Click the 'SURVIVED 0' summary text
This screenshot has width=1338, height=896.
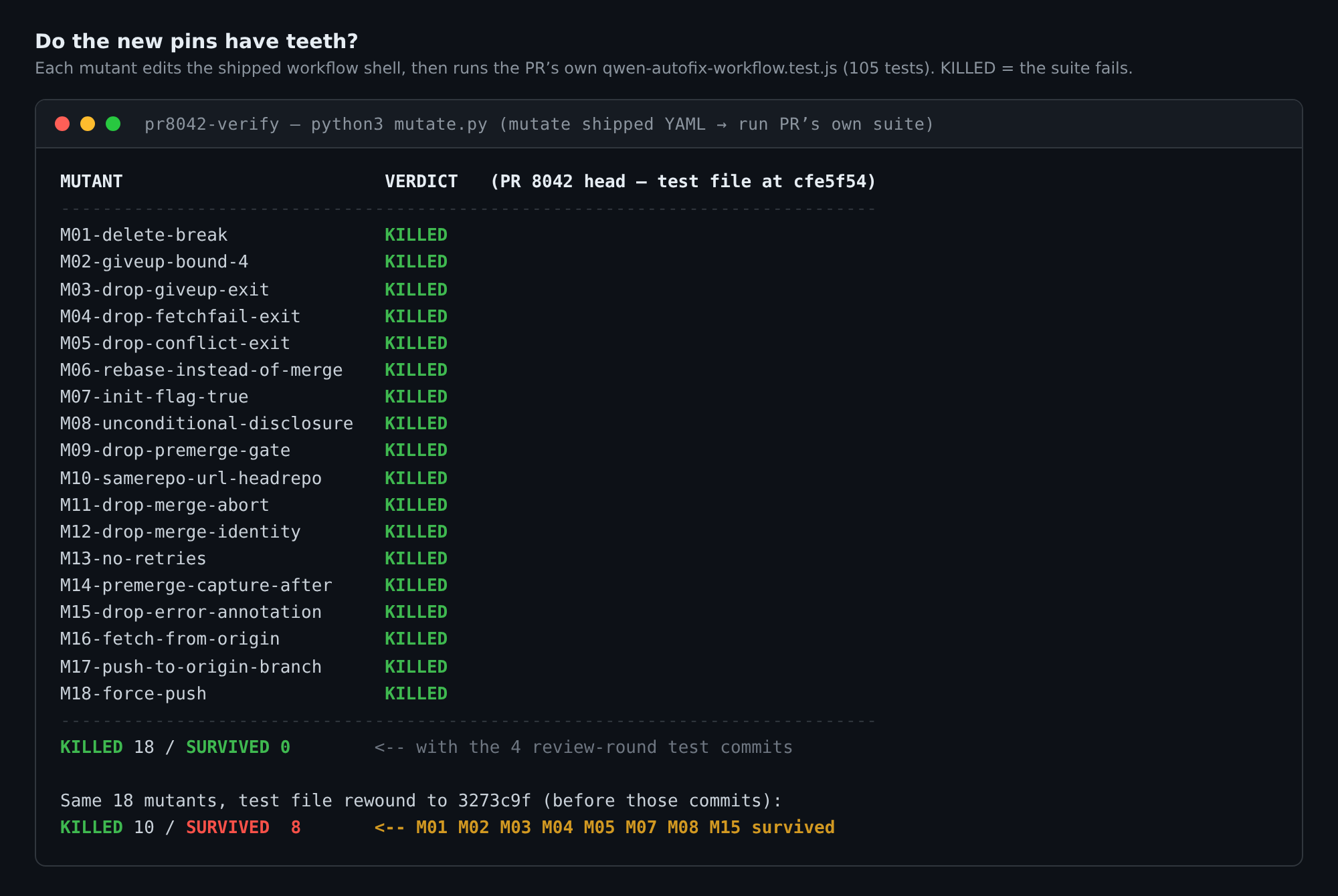tap(238, 747)
